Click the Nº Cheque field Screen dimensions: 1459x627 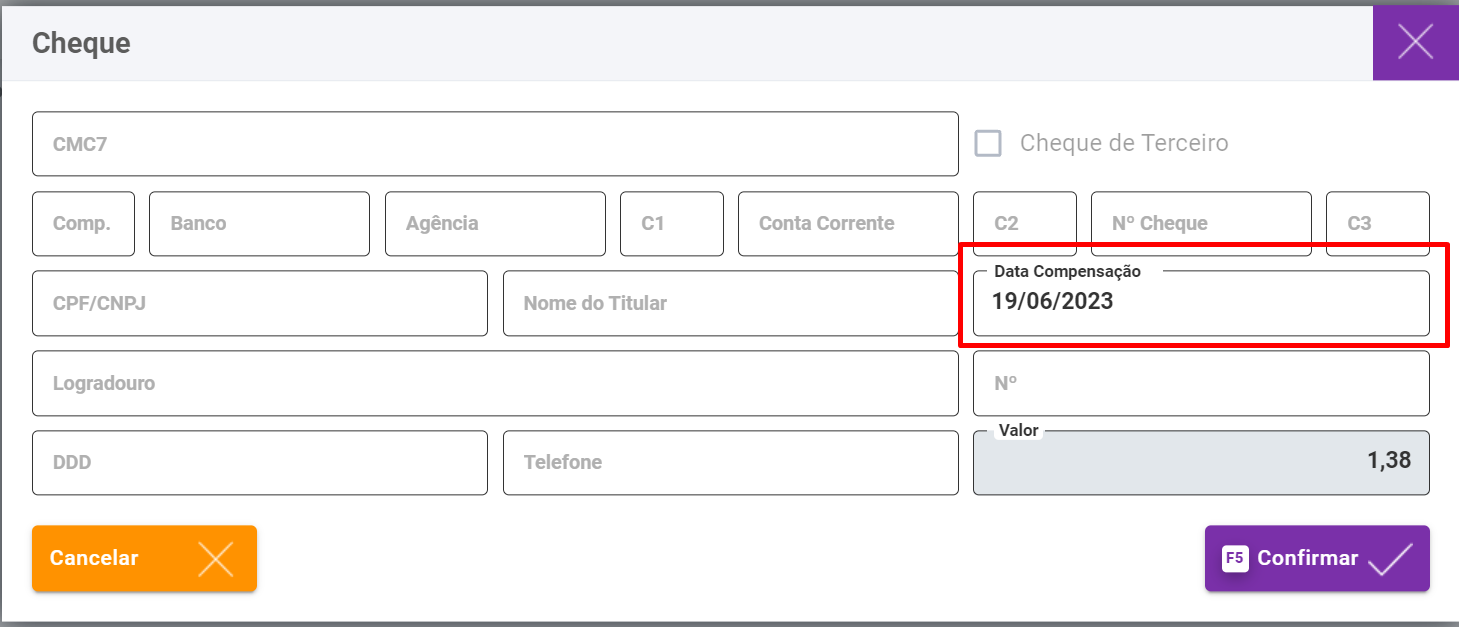coord(1200,224)
